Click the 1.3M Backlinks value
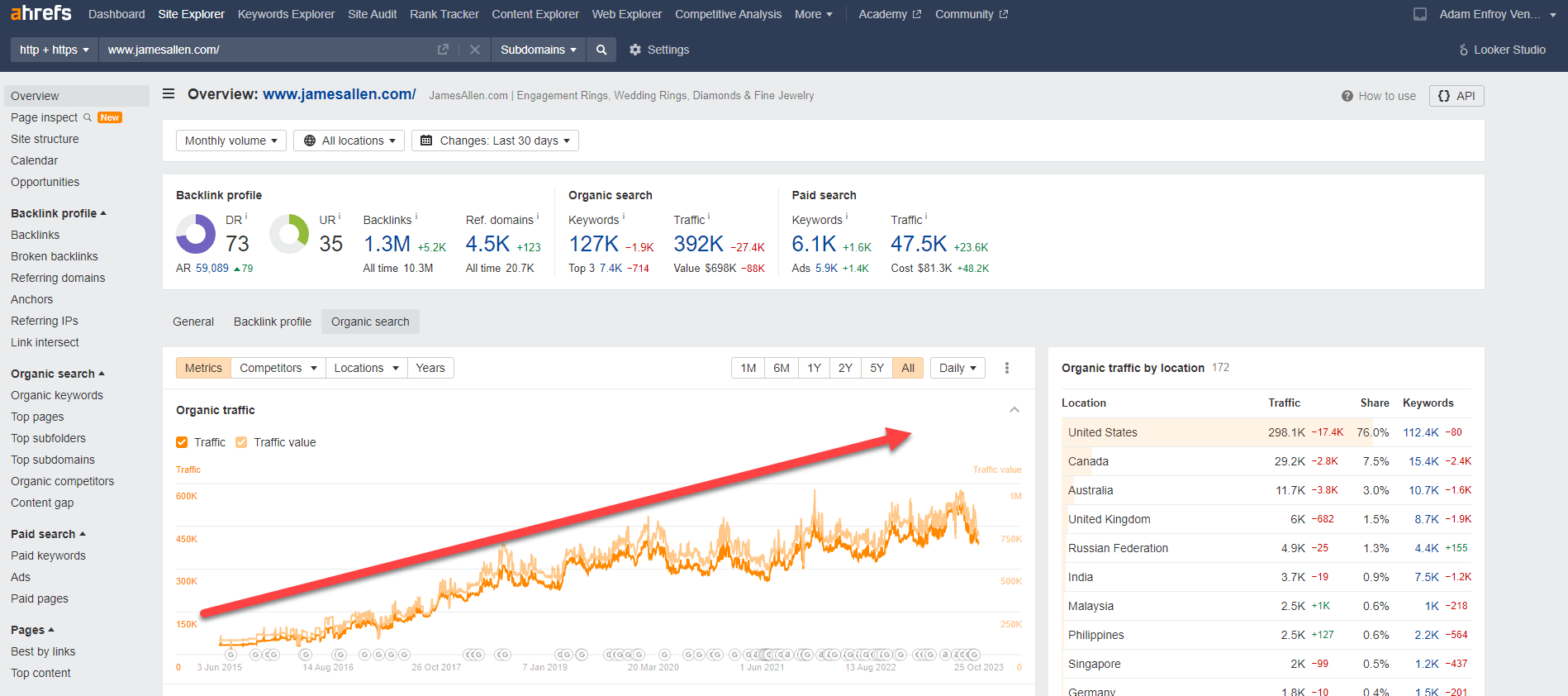 click(x=387, y=244)
